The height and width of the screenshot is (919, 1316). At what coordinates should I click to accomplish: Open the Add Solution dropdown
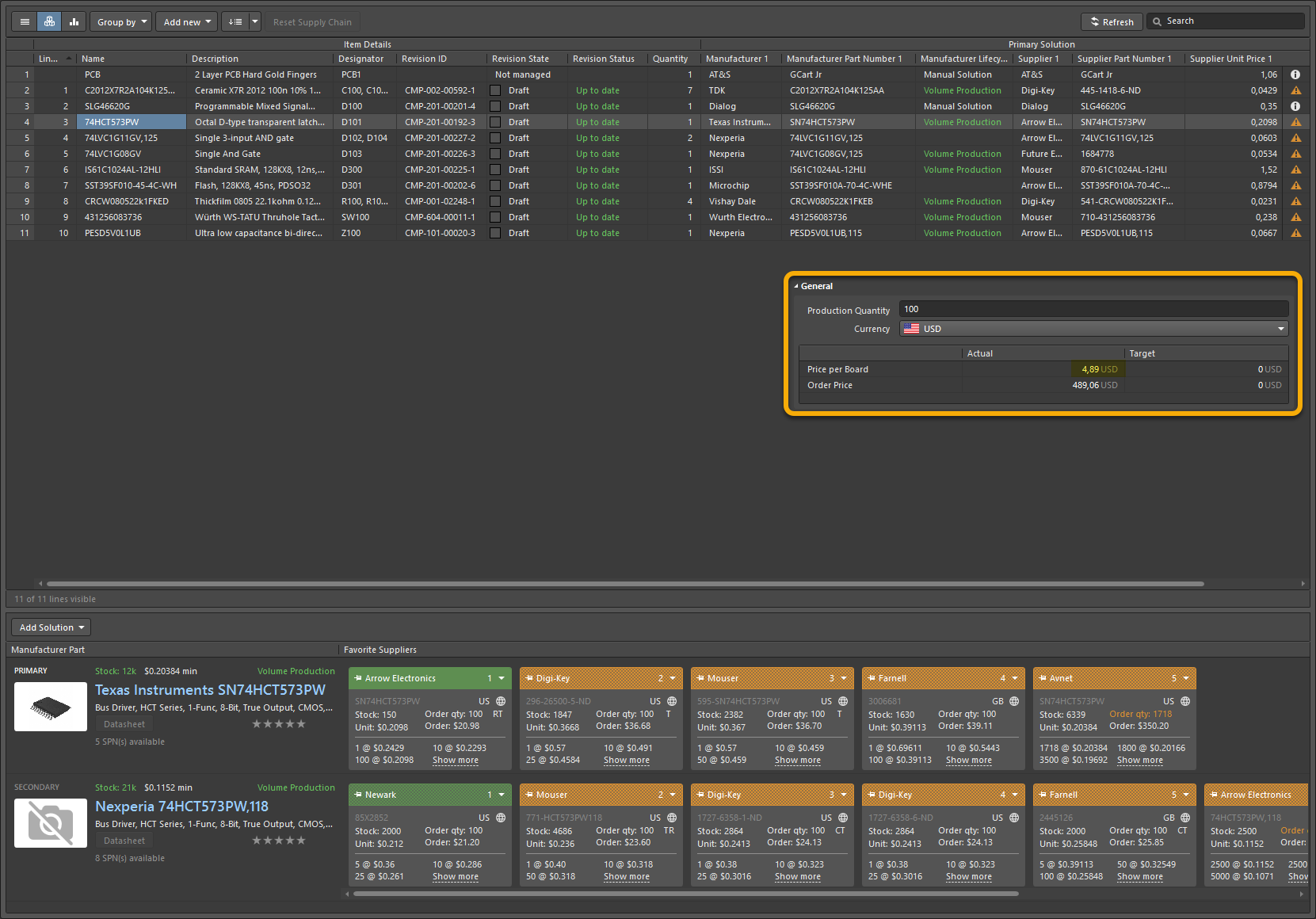[51, 627]
